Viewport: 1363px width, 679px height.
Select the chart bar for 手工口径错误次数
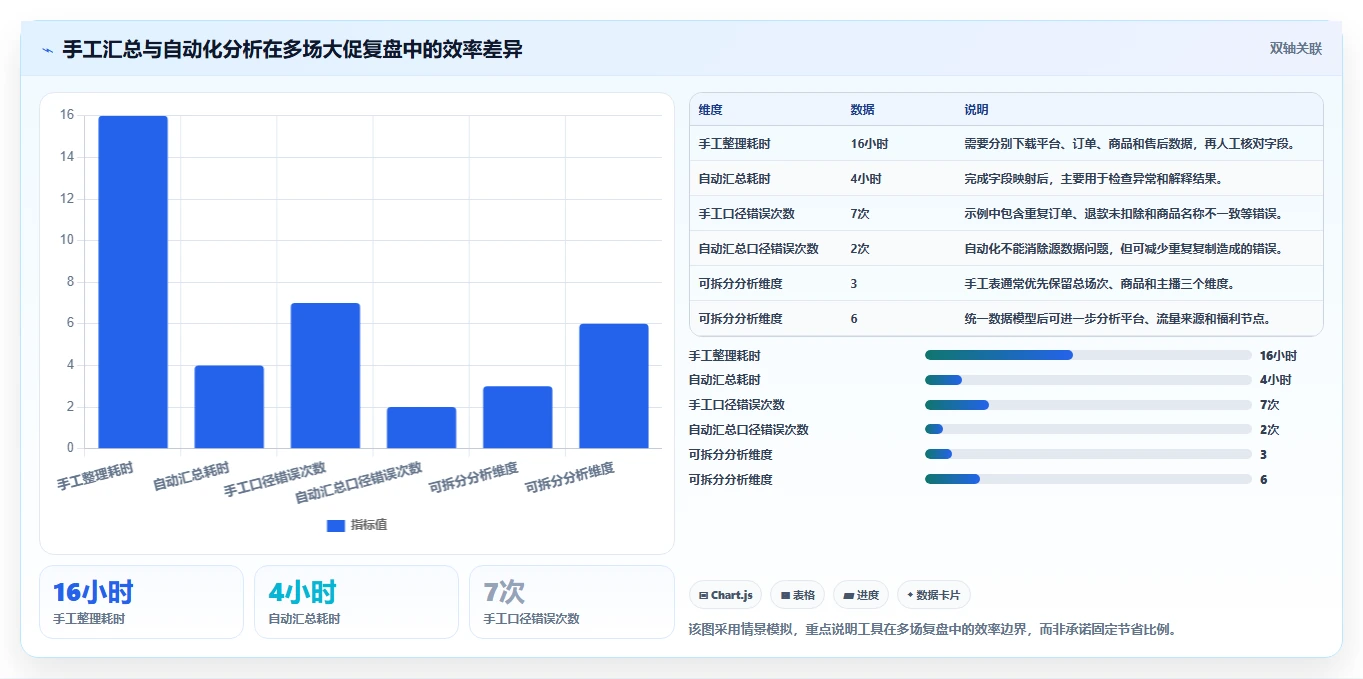[x=325, y=376]
